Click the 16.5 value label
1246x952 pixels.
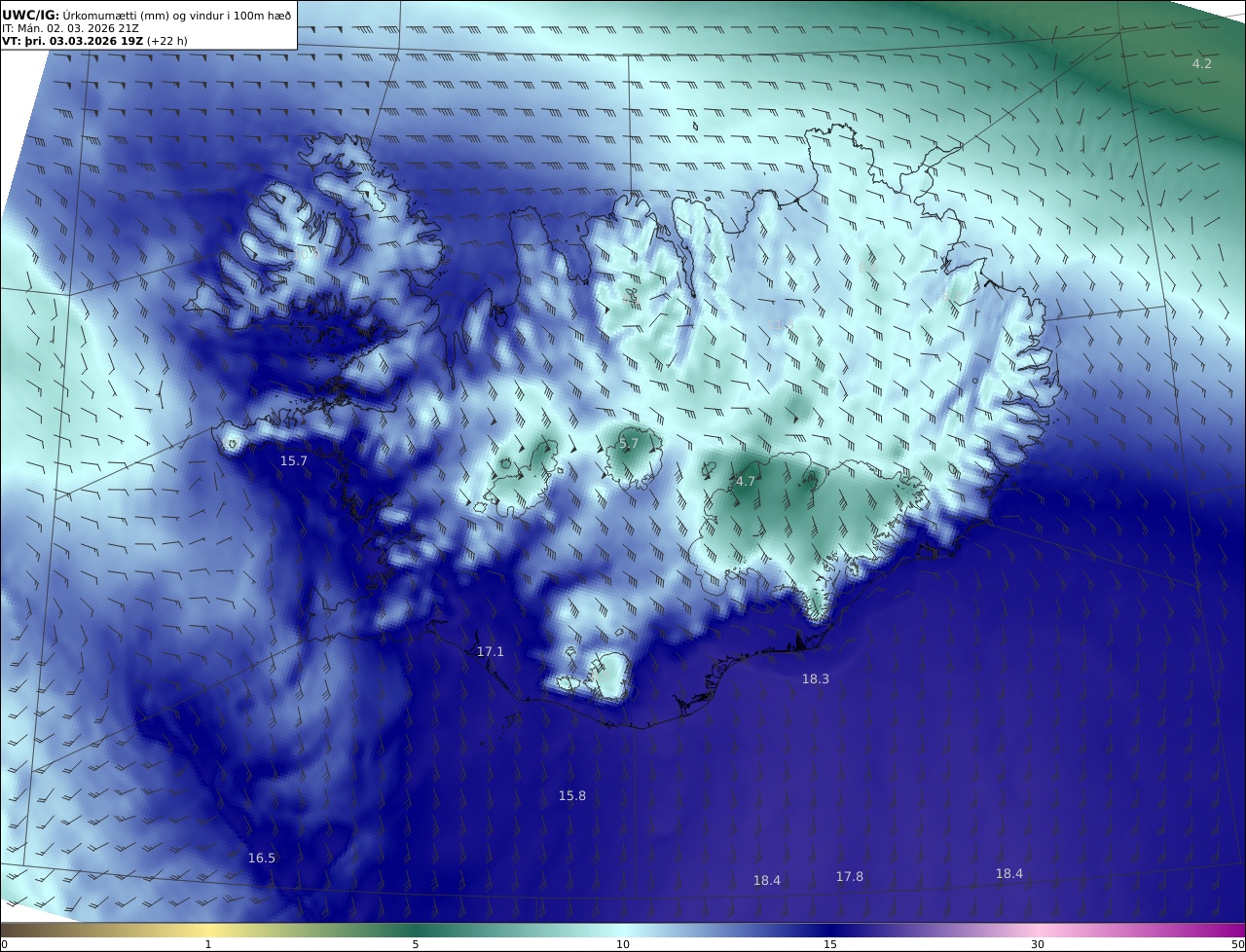[261, 858]
